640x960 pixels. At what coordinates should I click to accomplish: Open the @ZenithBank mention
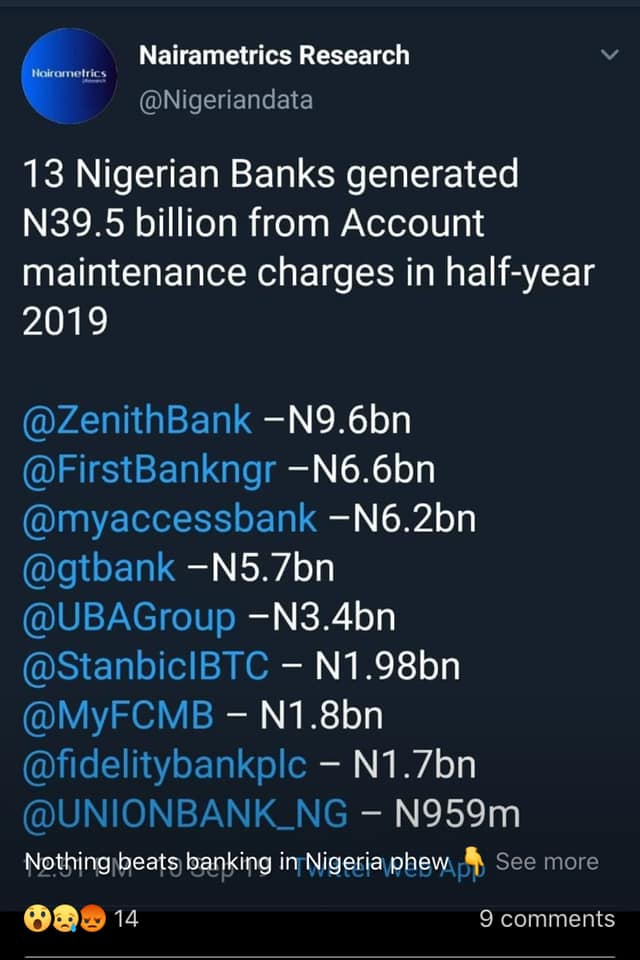[137, 421]
